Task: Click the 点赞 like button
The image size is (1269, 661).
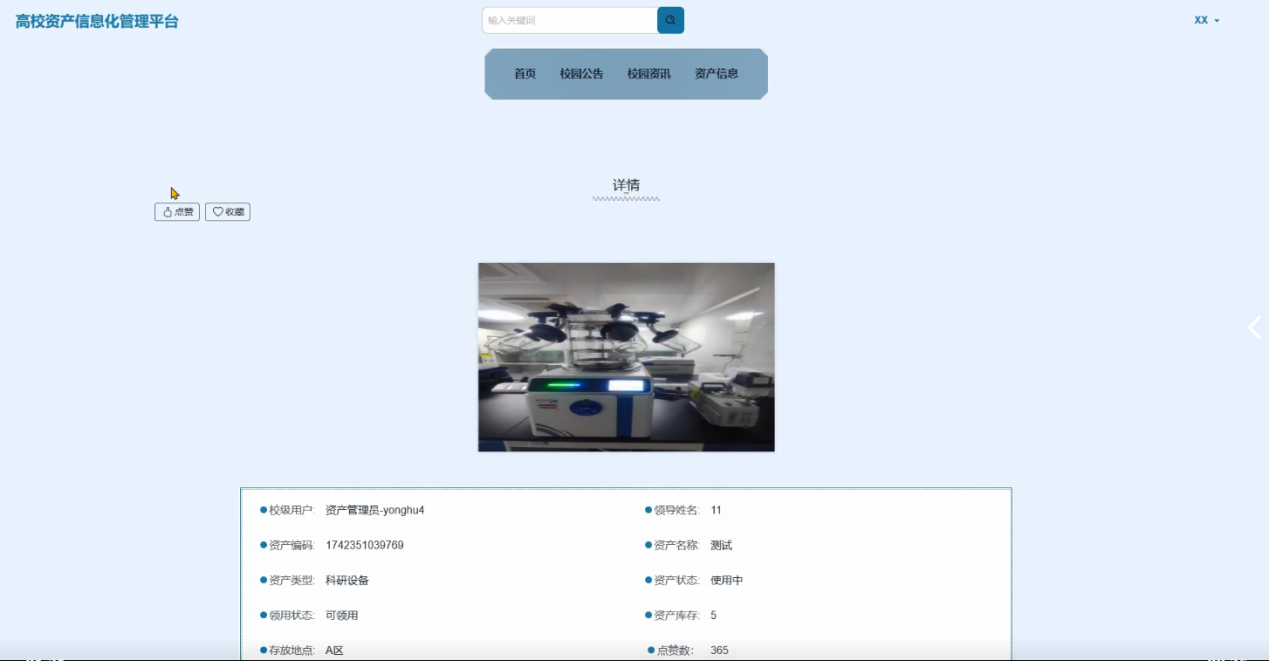Action: tap(177, 212)
